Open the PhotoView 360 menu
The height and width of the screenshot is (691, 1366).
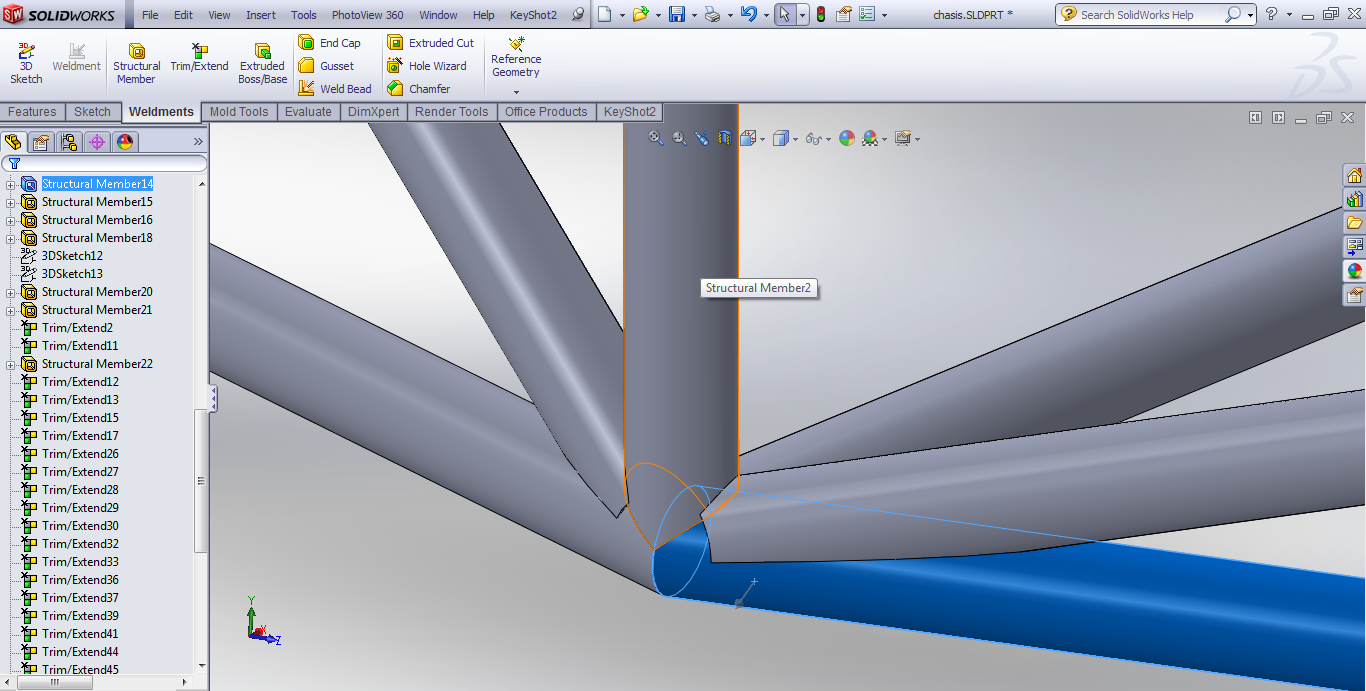[368, 15]
